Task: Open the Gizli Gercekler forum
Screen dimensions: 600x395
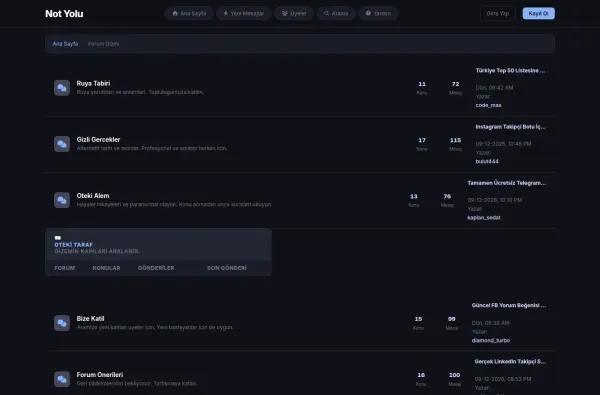Action: click(x=98, y=139)
